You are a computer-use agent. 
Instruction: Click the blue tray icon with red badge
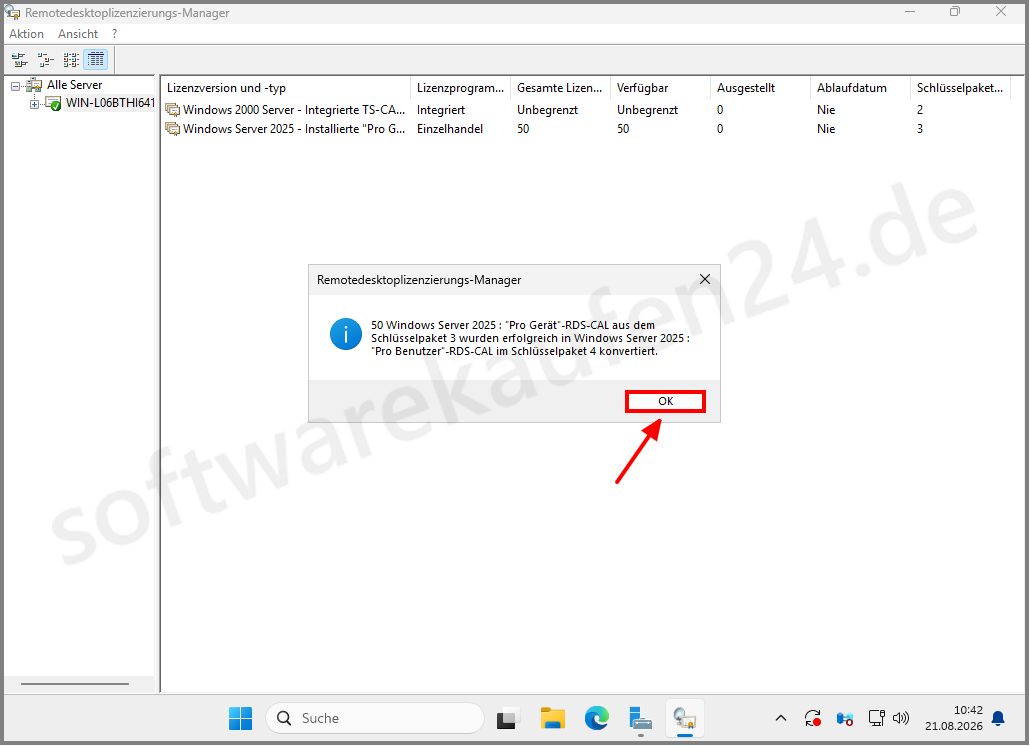point(845,718)
